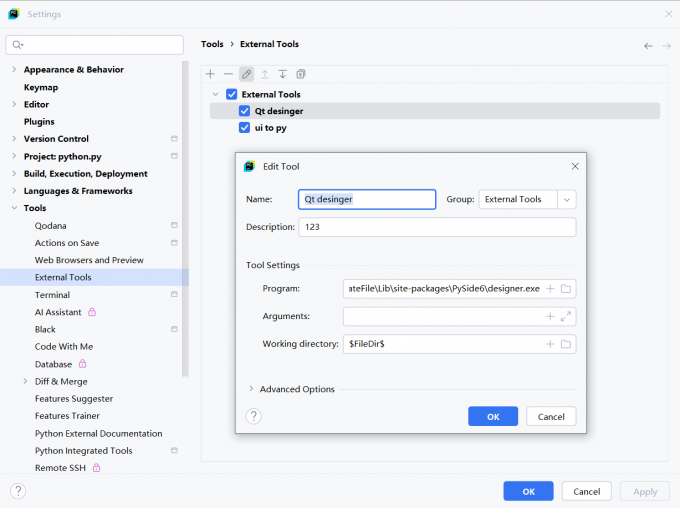The image size is (680, 508).
Task: Insert macro into the Arguments field
Action: click(x=550, y=316)
